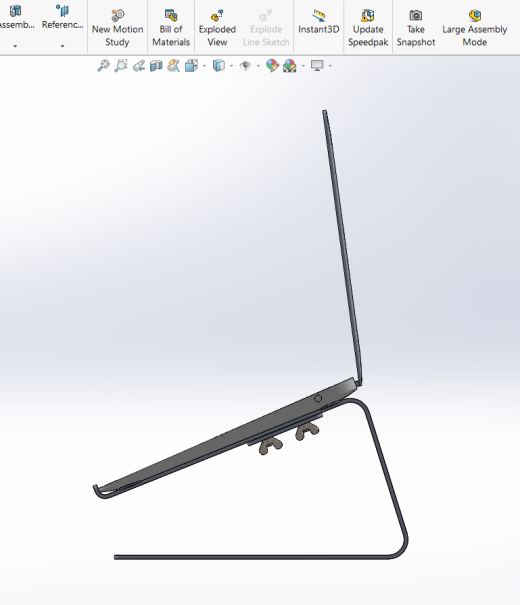Open New Motion Study

pyautogui.click(x=117, y=28)
